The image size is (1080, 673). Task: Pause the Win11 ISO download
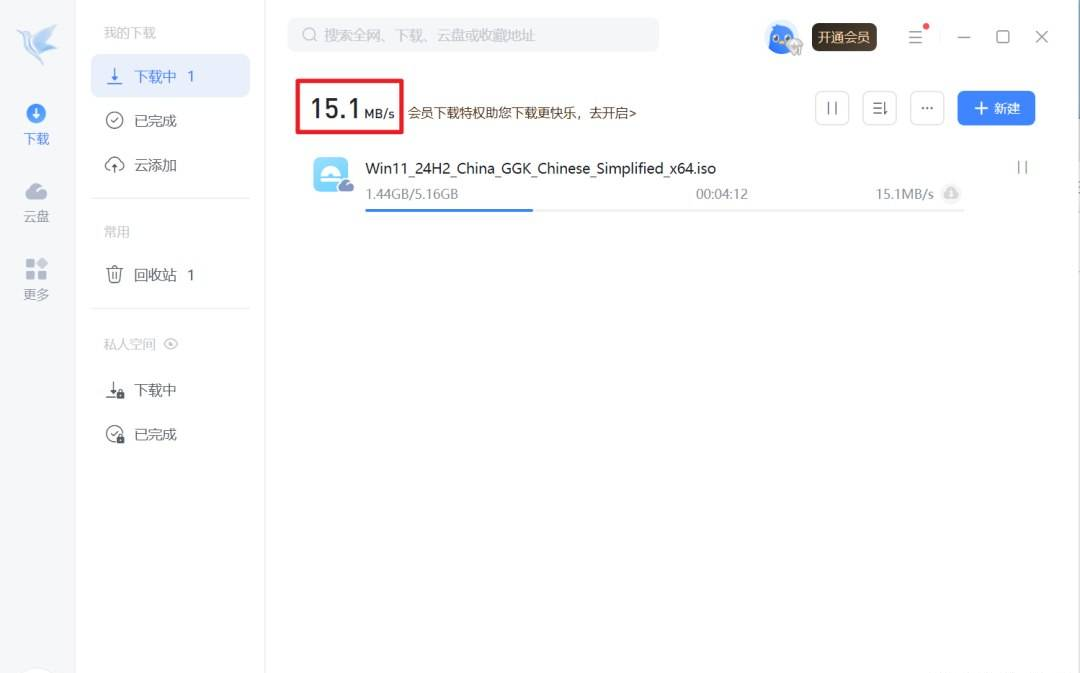point(1022,167)
